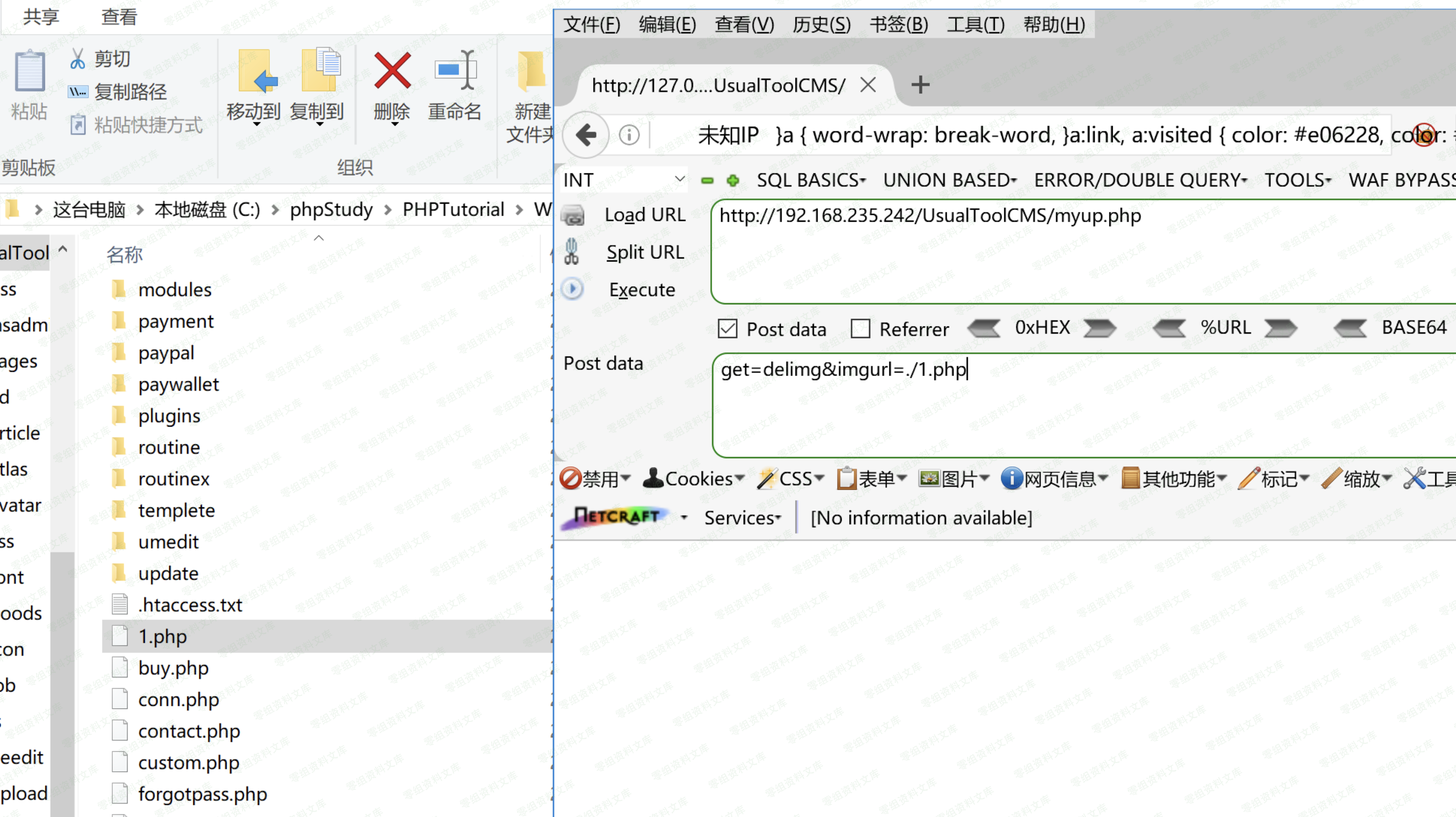This screenshot has height=817, width=1456.
Task: Click in the Post data text field
Action: point(1074,407)
